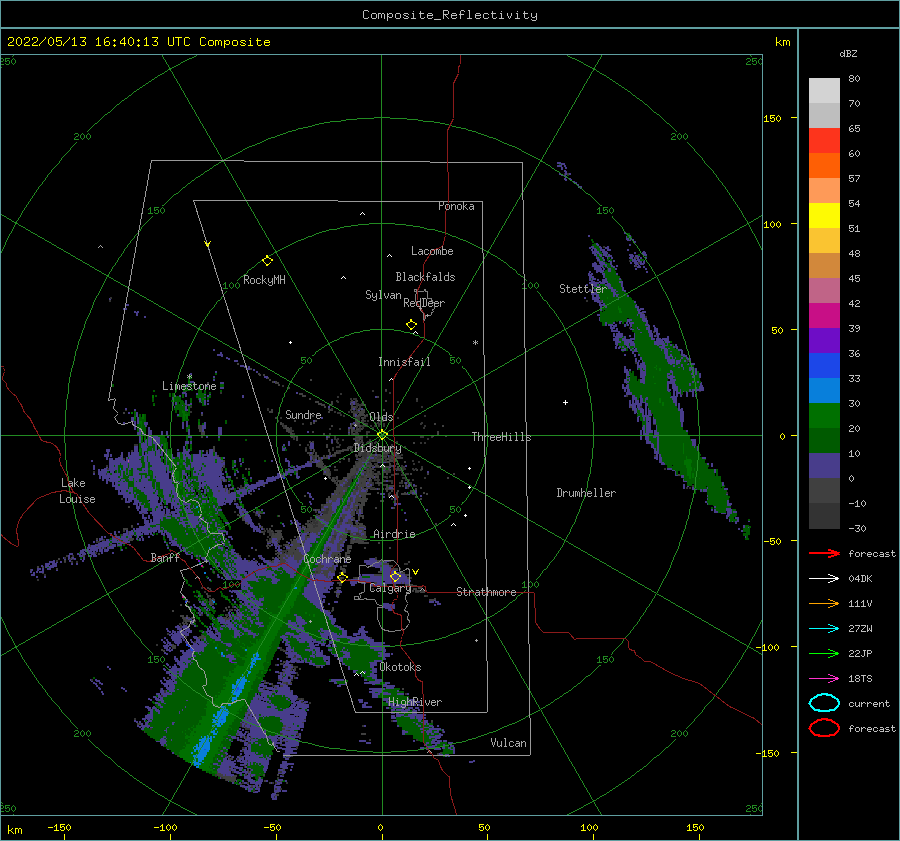Click the 39 dBZ magenta color swatch
The width and height of the screenshot is (900, 841).
[x=824, y=315]
